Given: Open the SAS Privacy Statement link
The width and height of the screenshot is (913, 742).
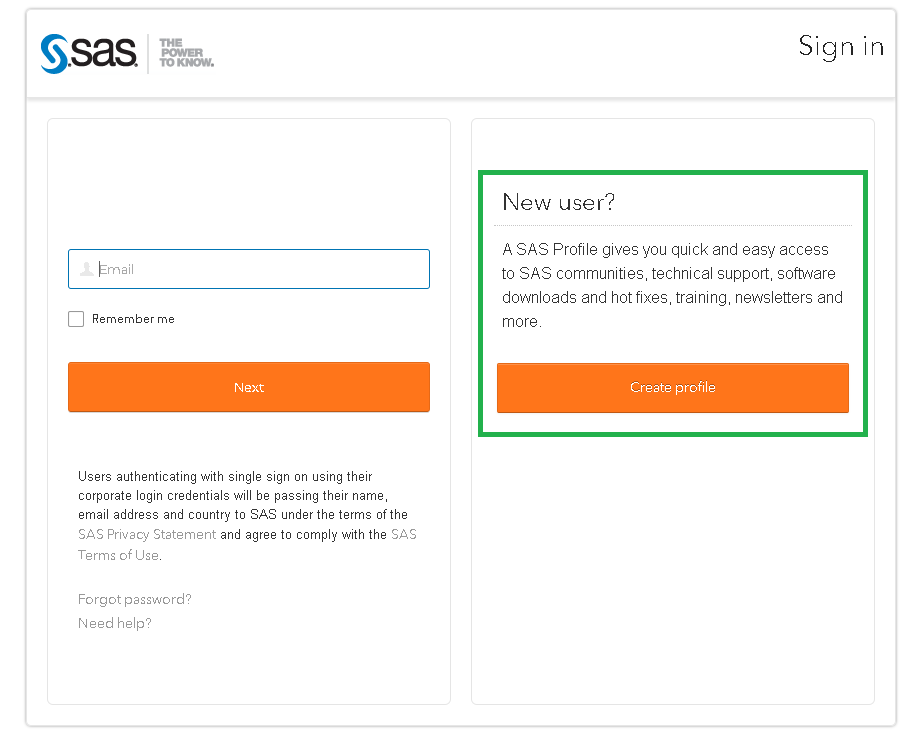Looking at the screenshot, I should [147, 535].
